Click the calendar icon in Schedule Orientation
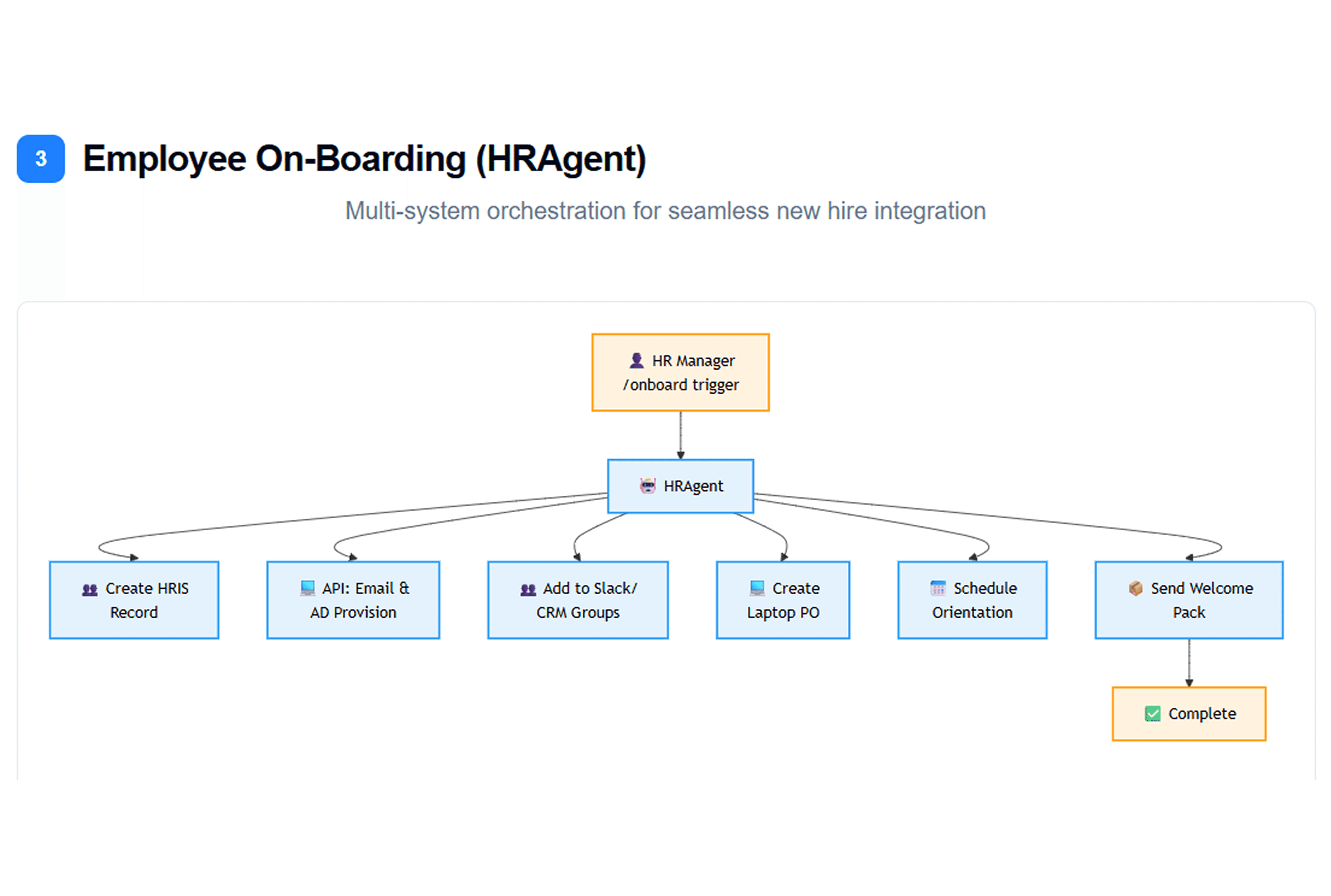This screenshot has width=1331, height=896. pos(938,588)
